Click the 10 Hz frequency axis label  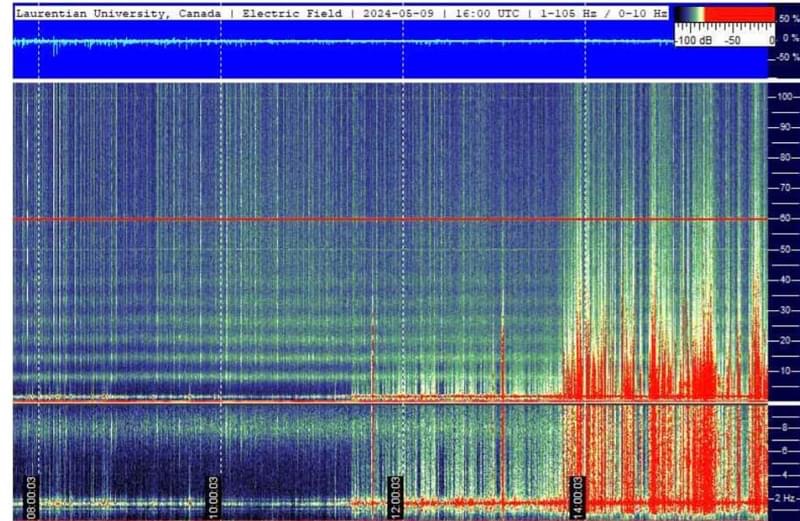785,371
